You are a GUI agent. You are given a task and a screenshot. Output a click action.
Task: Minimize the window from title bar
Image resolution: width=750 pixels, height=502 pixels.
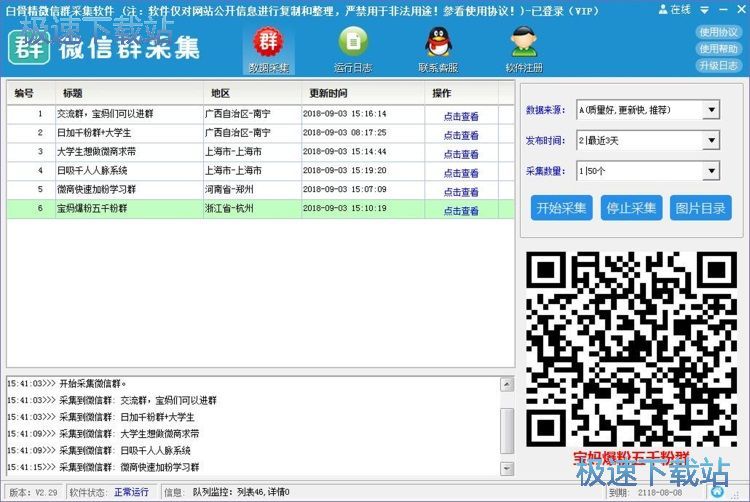click(x=723, y=10)
